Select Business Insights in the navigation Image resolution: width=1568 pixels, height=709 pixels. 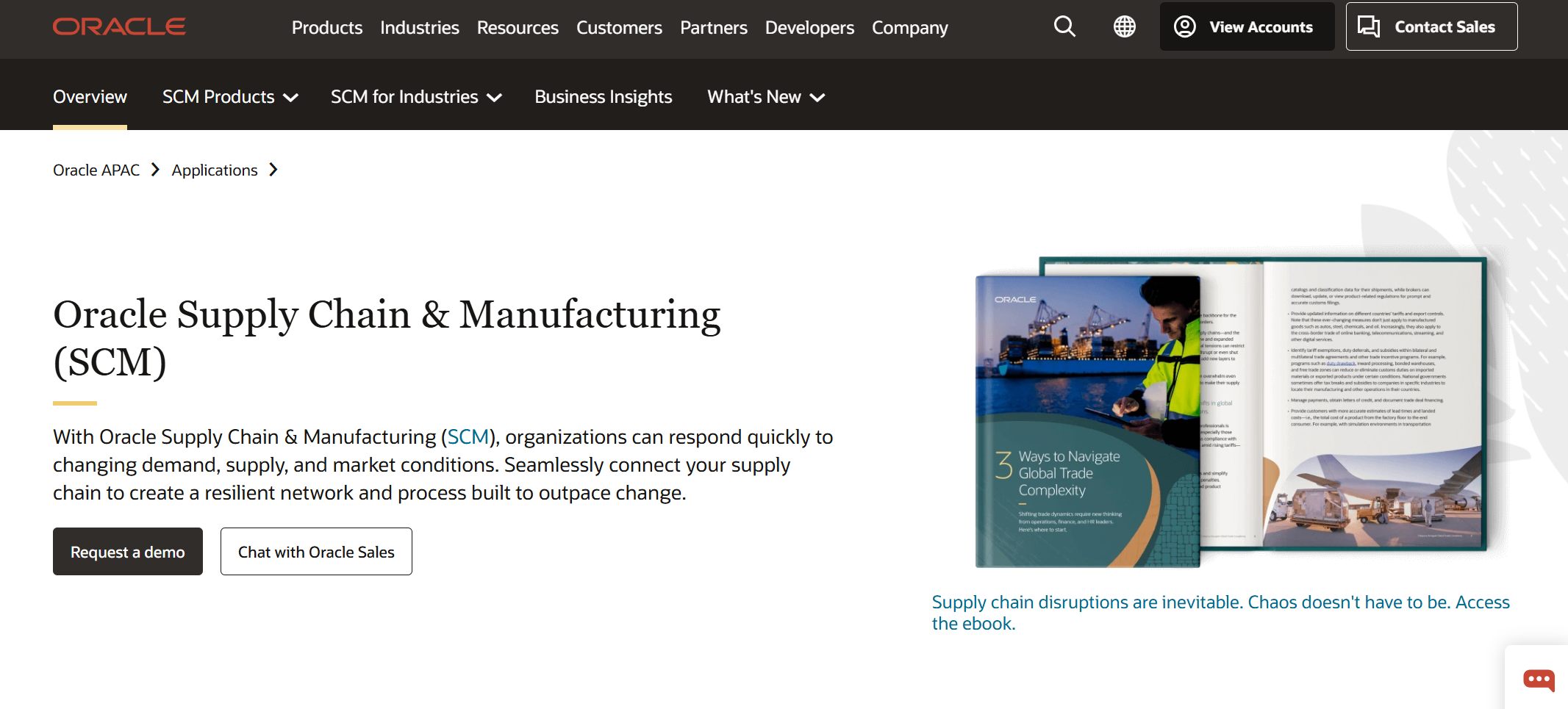(603, 96)
